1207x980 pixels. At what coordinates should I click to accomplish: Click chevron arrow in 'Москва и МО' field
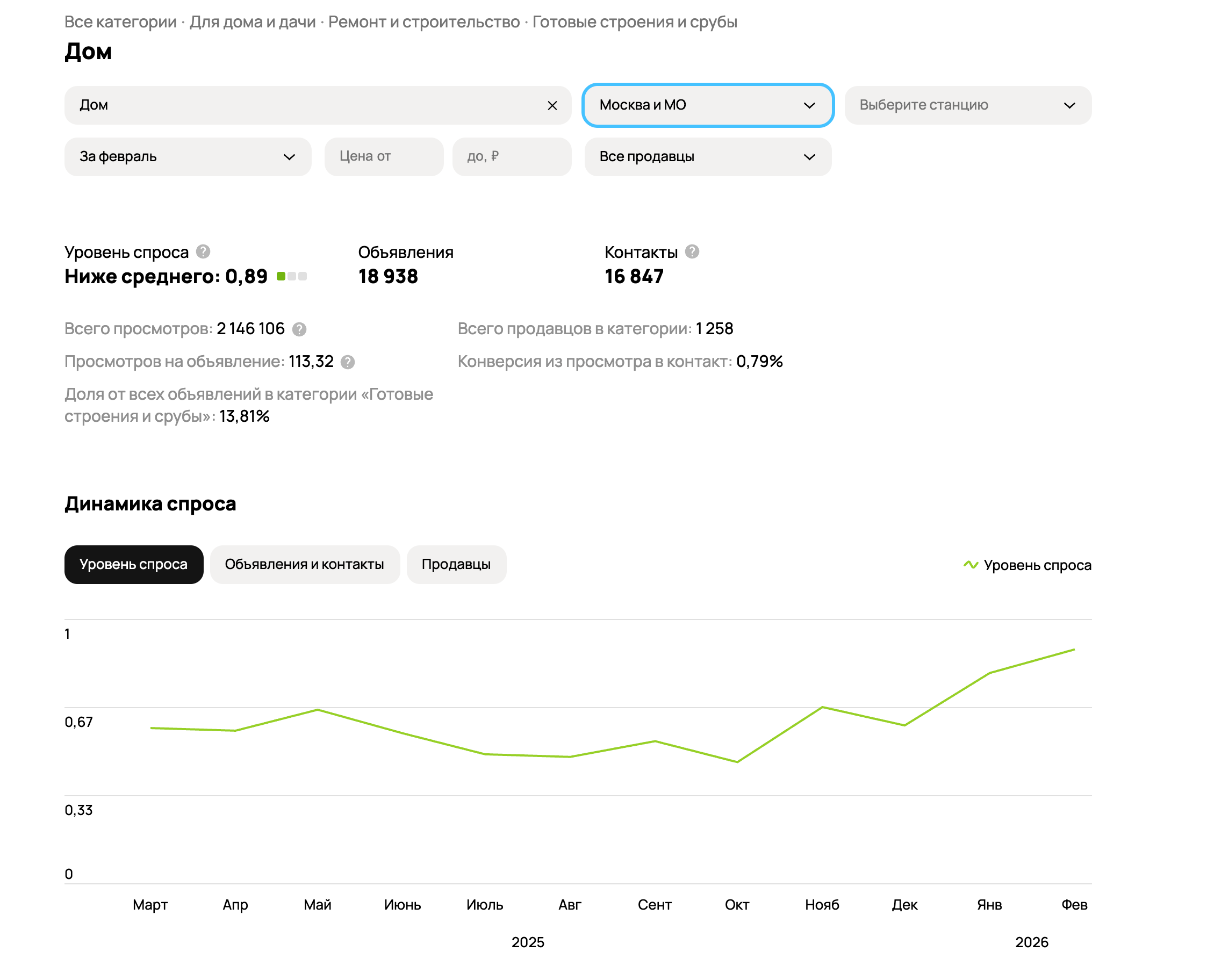point(809,105)
